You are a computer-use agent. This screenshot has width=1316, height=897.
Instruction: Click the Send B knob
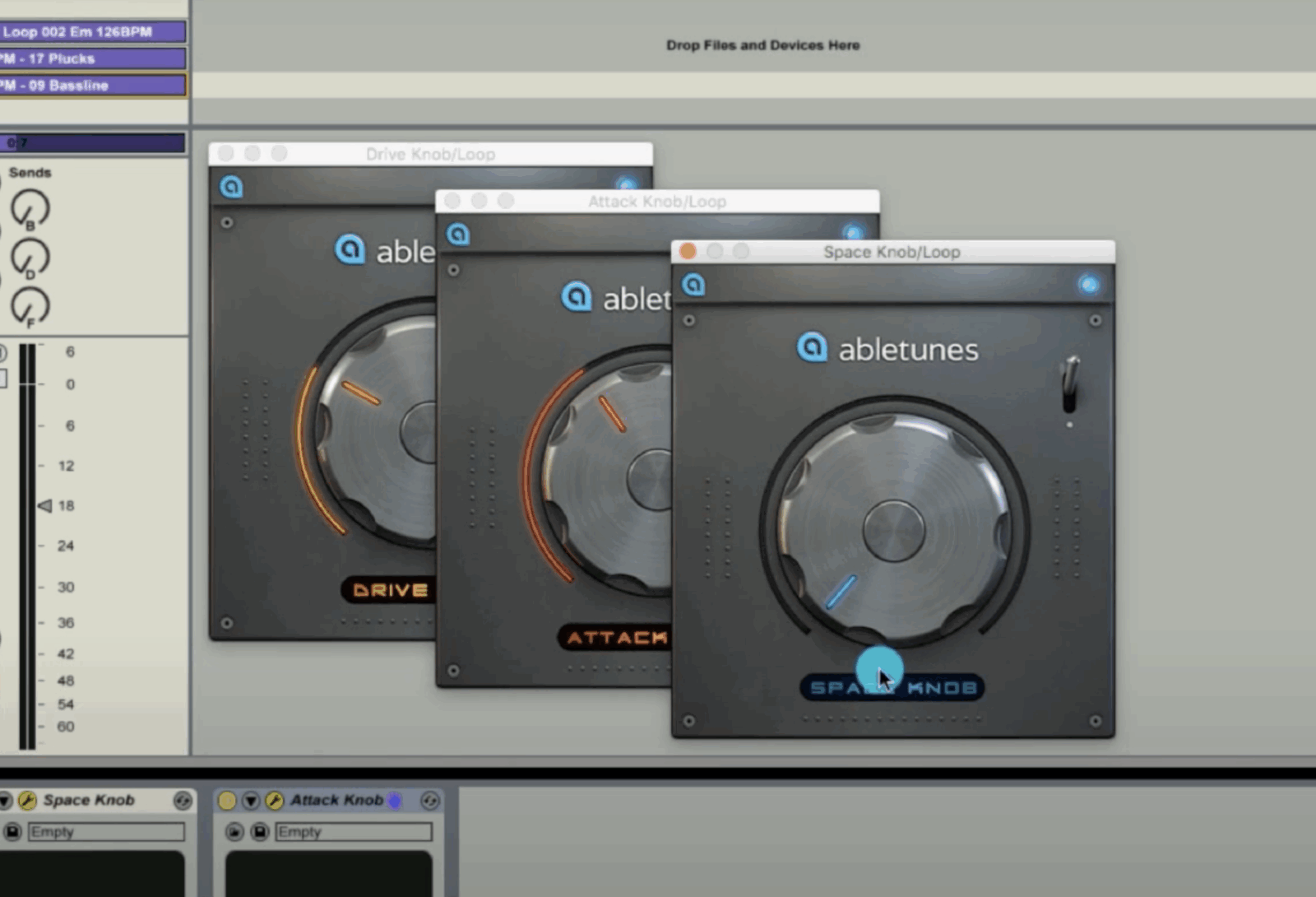click(30, 208)
